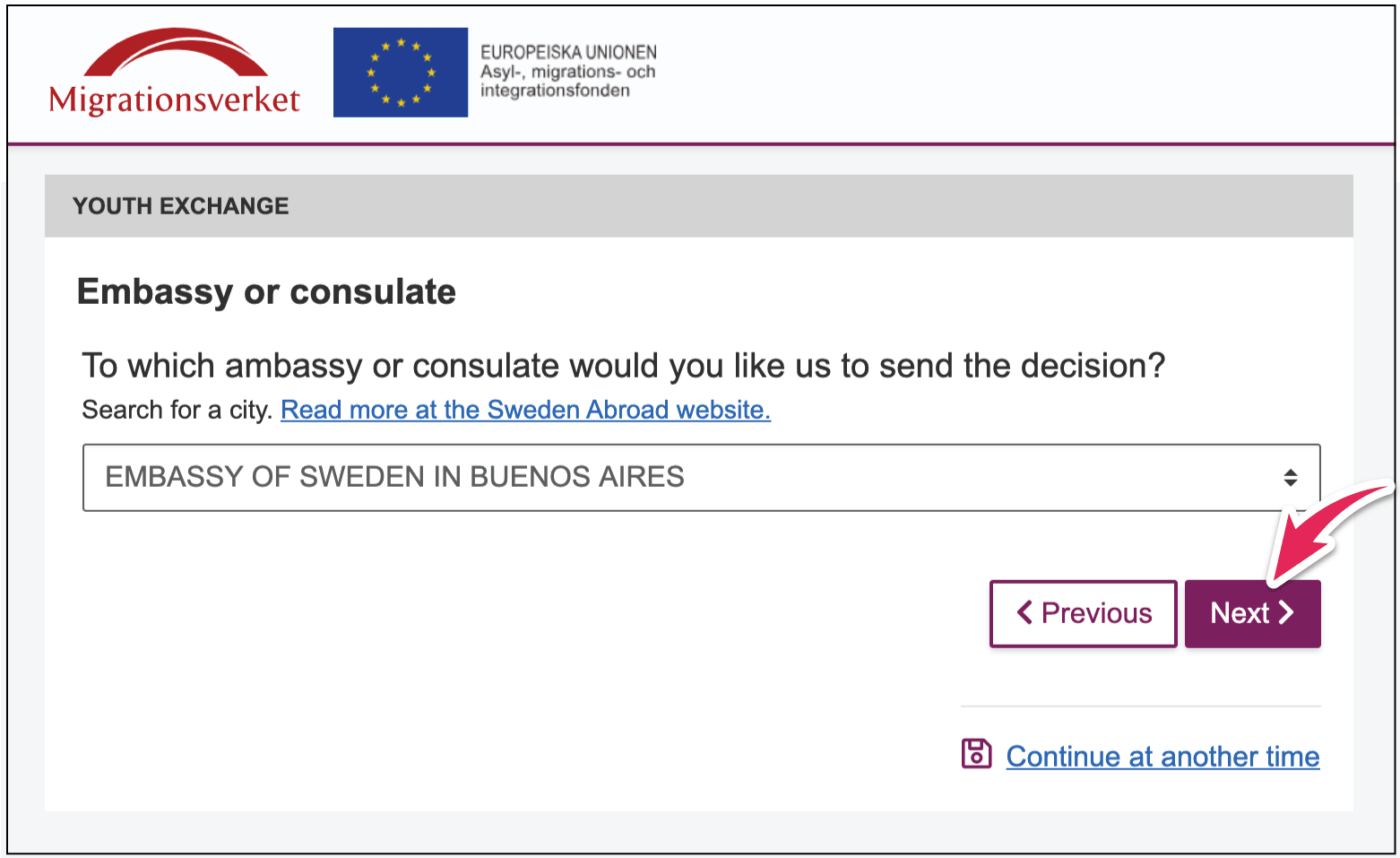This screenshot has height=858, width=1400.
Task: Click the YOUTH EXCHANGE header bar
Action: pos(698,206)
